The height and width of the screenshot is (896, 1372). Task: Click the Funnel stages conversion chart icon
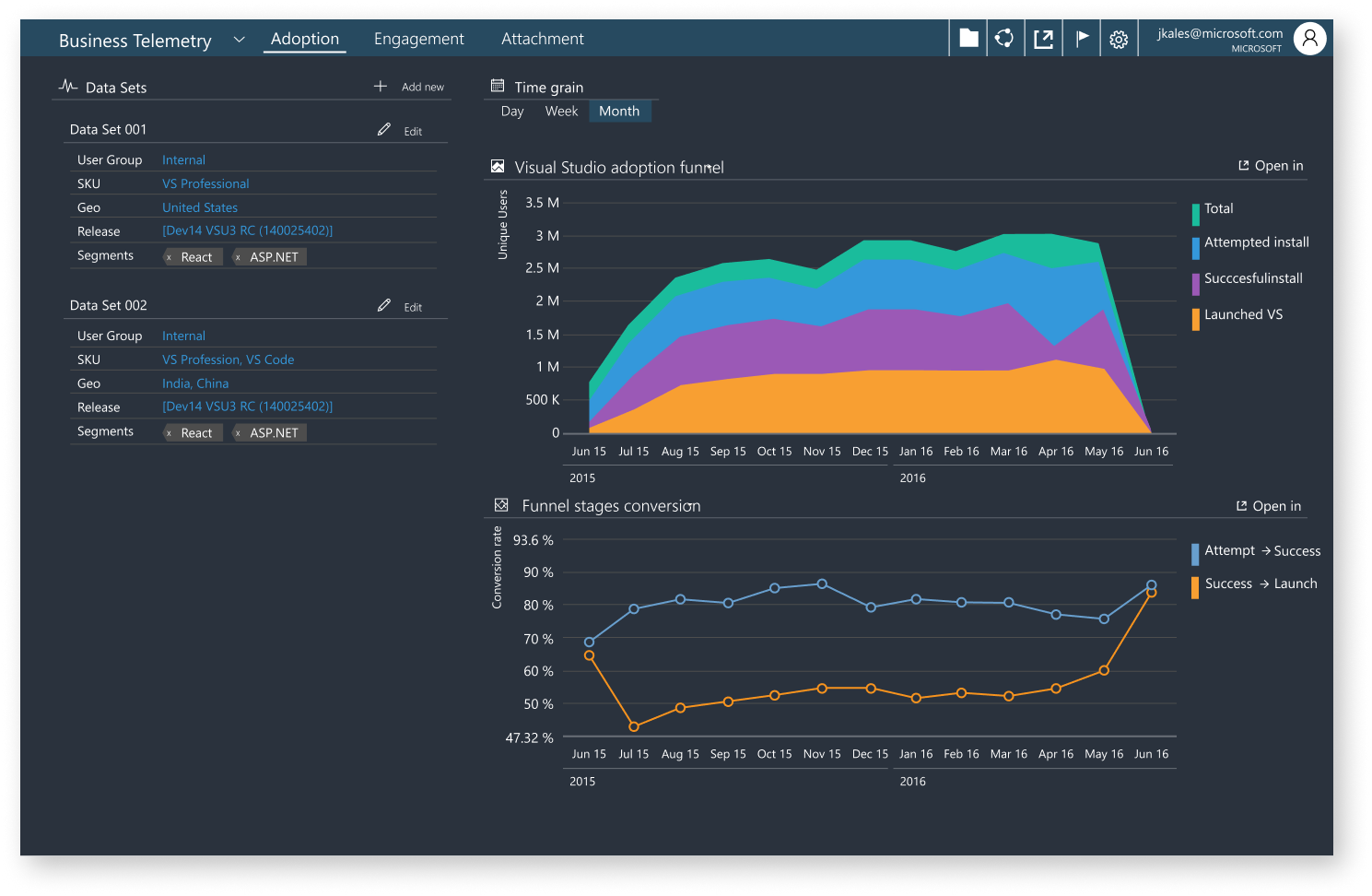[x=501, y=505]
